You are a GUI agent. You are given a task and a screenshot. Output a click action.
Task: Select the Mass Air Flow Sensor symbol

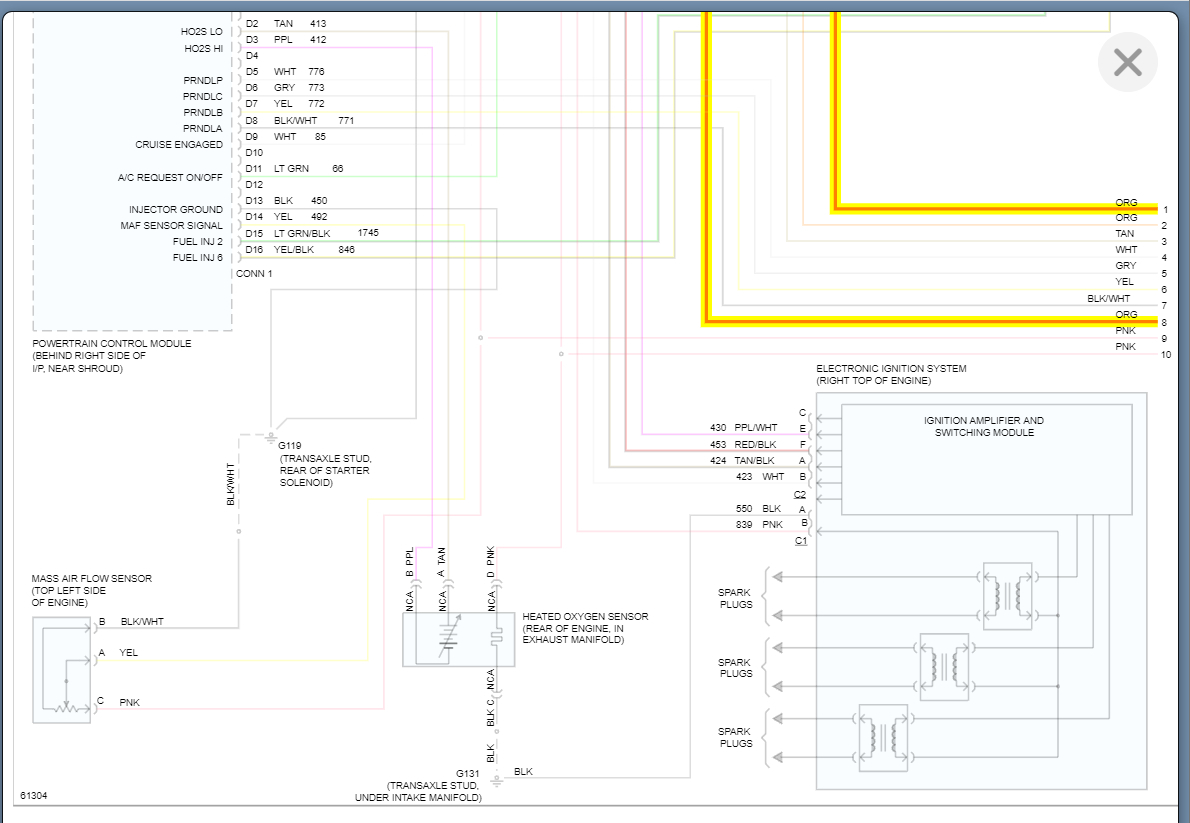tap(62, 670)
